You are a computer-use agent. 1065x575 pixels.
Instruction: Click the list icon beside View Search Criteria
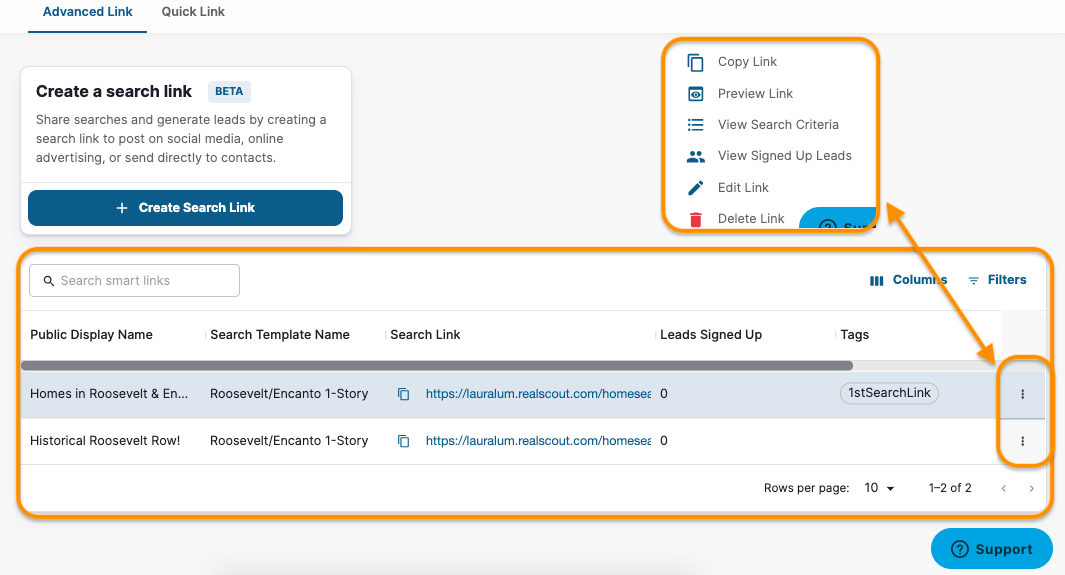pos(696,125)
